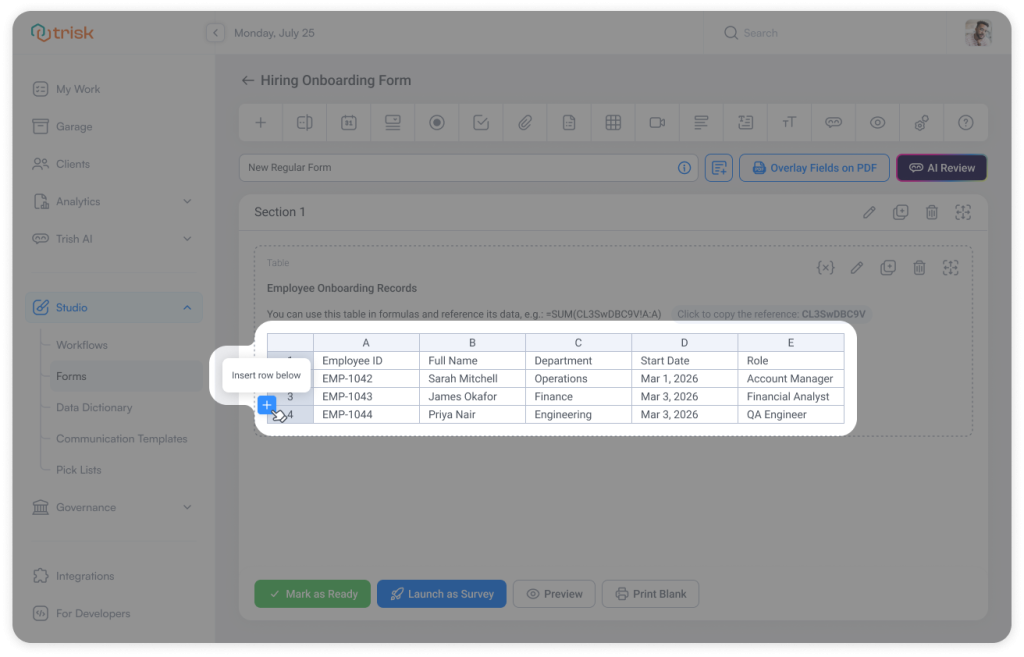Screen dimensions: 1024x657
Task: Click inside the Search field
Action: click(830, 33)
